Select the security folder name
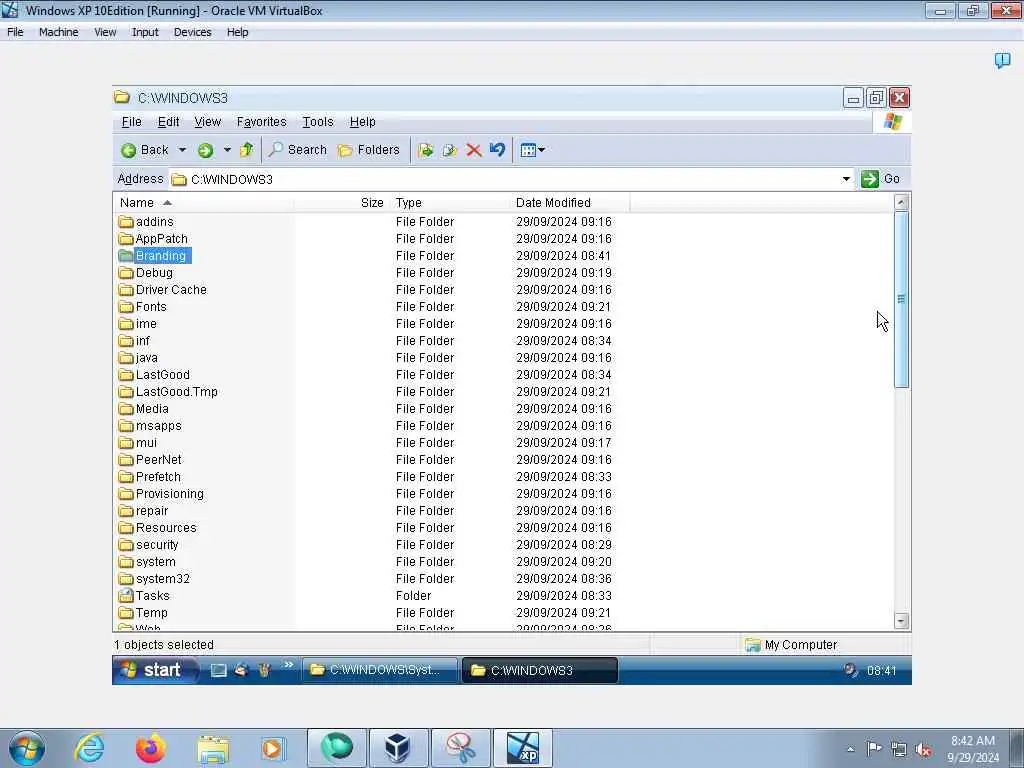 157,545
